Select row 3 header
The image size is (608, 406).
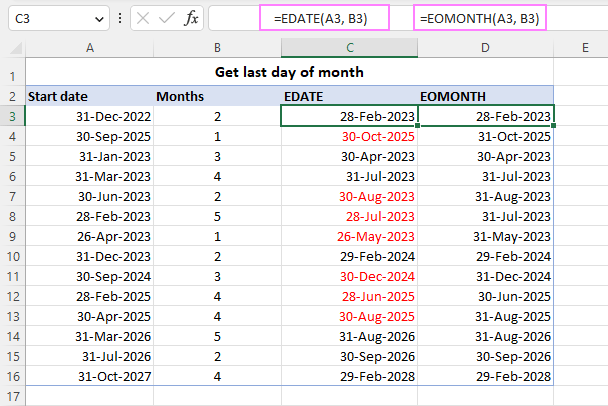[x=12, y=116]
